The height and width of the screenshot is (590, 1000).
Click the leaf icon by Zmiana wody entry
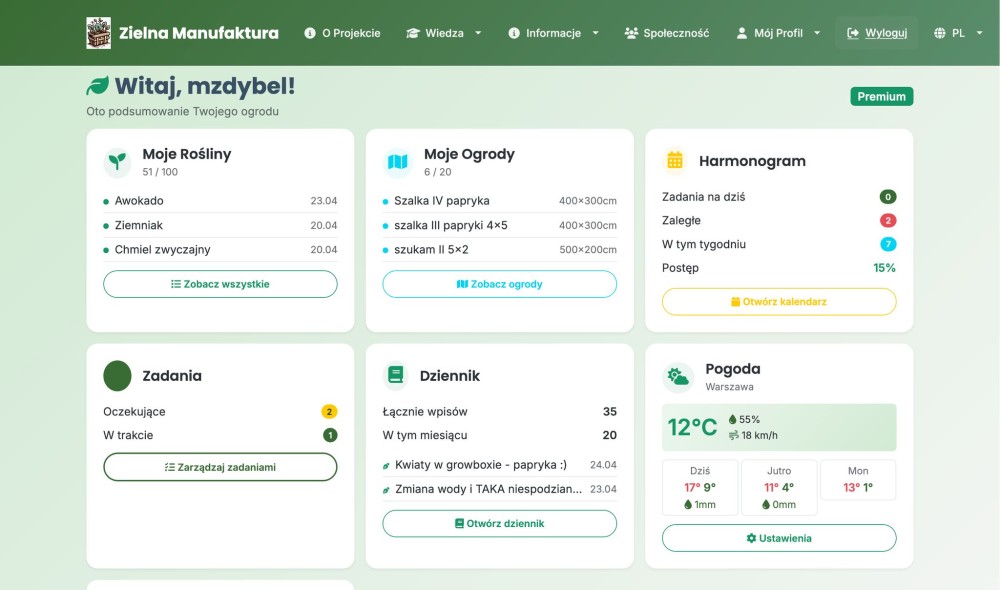point(386,490)
